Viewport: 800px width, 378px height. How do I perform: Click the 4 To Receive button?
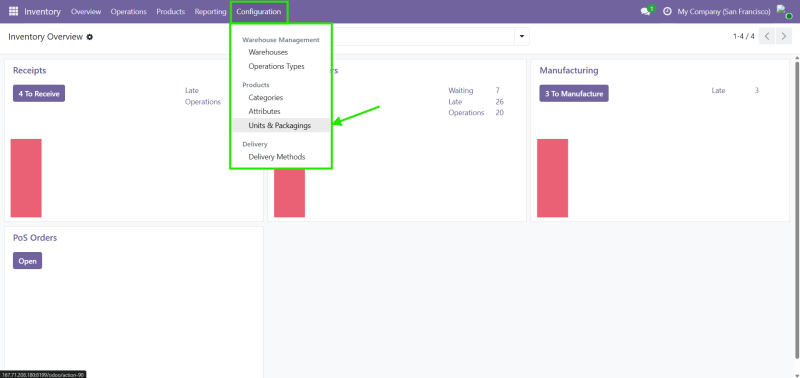click(x=39, y=93)
